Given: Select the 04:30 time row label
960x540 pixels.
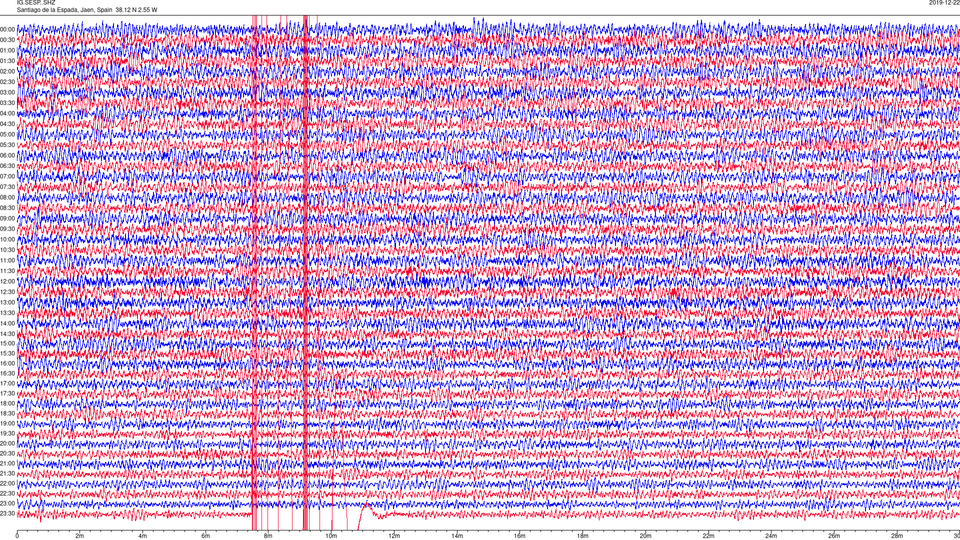Looking at the screenshot, I should click(8, 124).
